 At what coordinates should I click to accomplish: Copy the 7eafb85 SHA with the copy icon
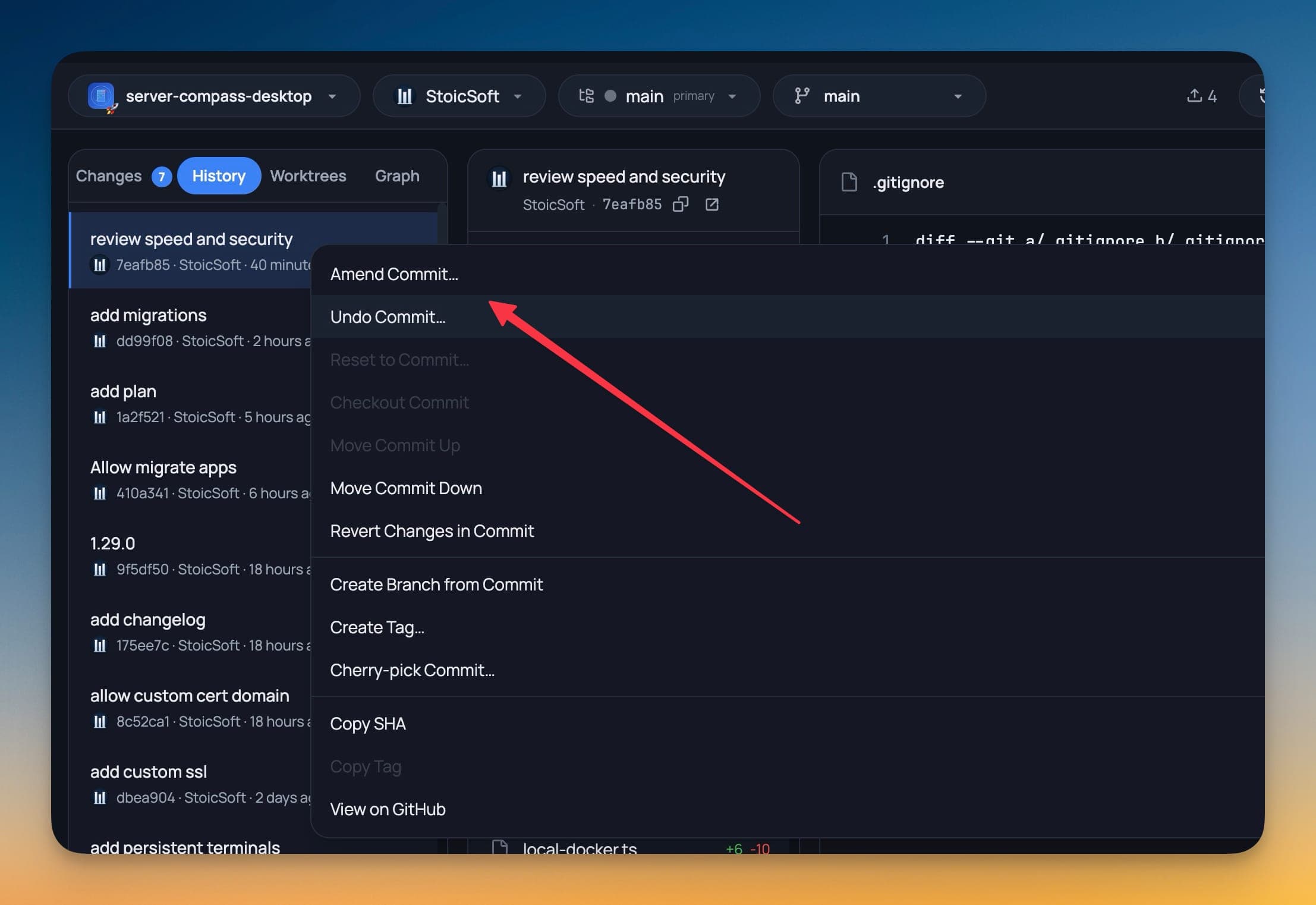pos(681,205)
